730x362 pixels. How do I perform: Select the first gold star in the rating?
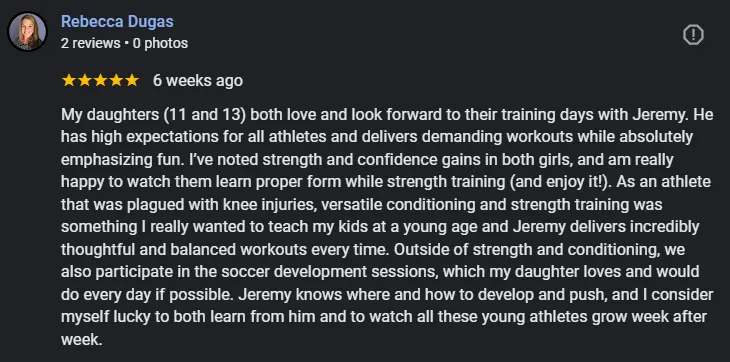[69, 80]
